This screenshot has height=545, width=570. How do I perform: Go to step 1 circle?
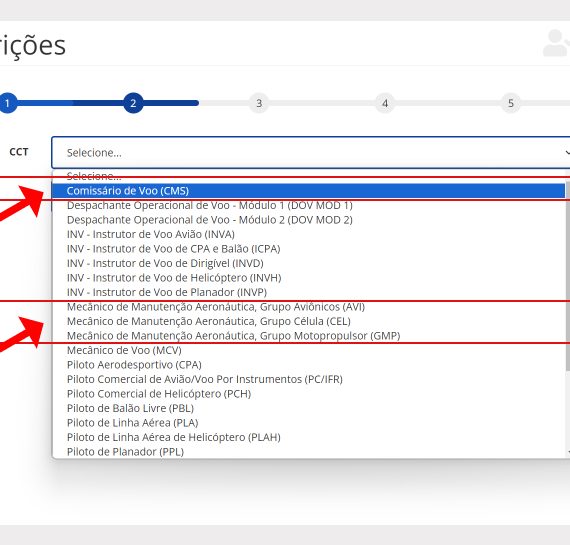7,103
